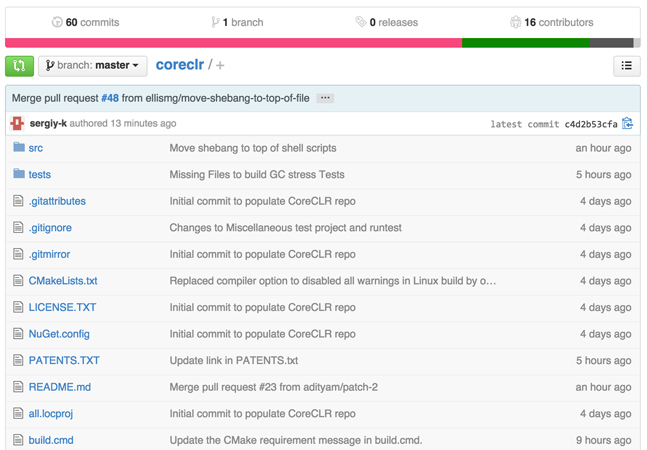Screen dimensions: 647x450
Task: Click the README.md file icon
Action: pos(18,386)
